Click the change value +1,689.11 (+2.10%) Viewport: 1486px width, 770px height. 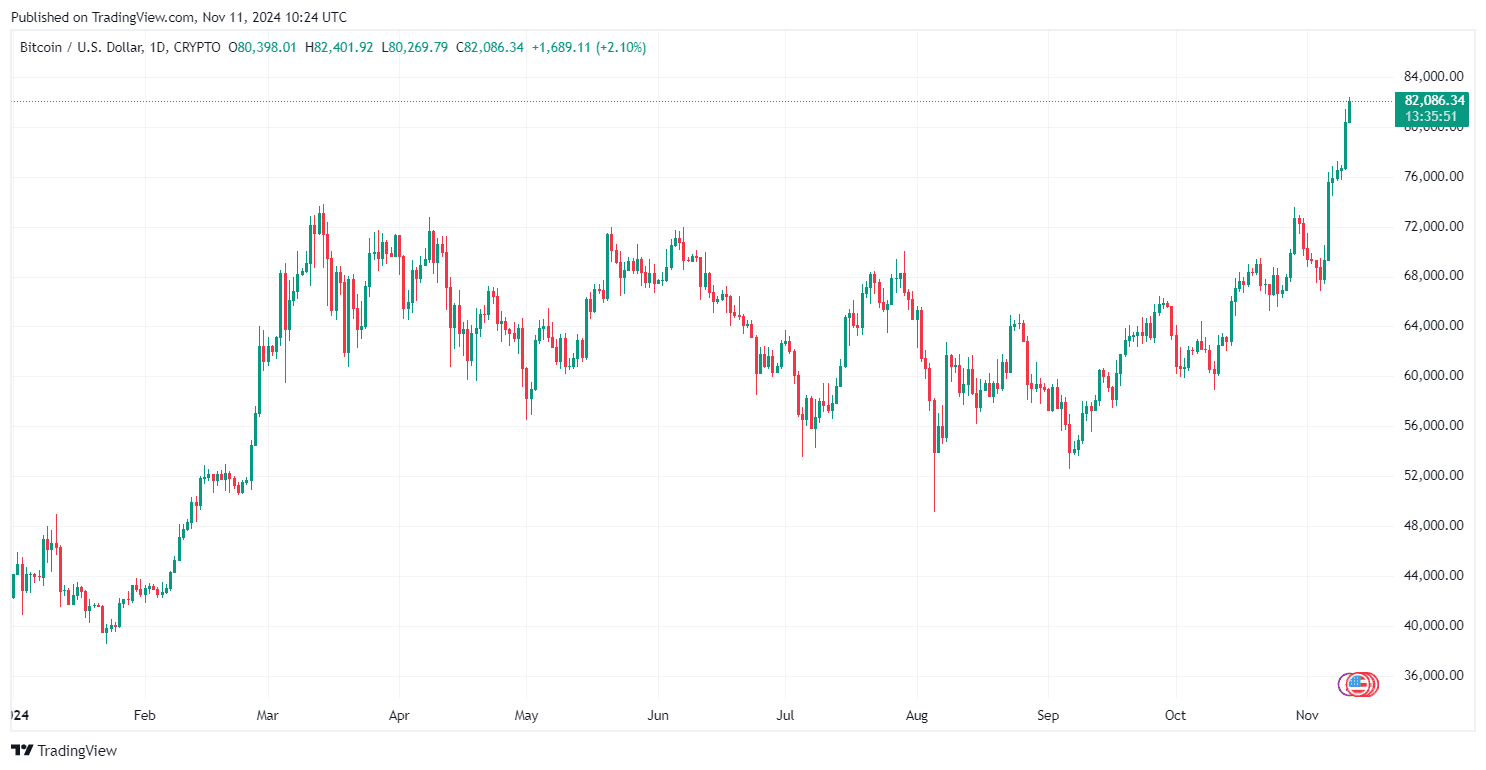pos(589,47)
